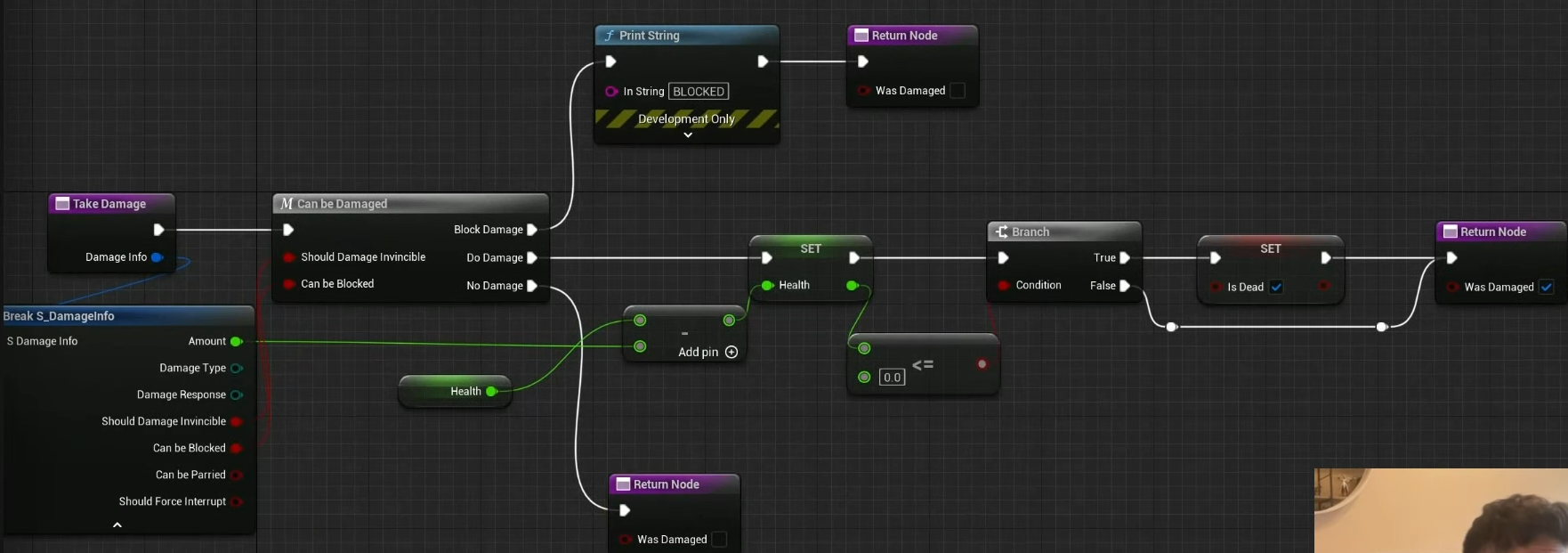1568x553 pixels.
Task: Click the Amount green output pin
Action: click(x=236, y=342)
